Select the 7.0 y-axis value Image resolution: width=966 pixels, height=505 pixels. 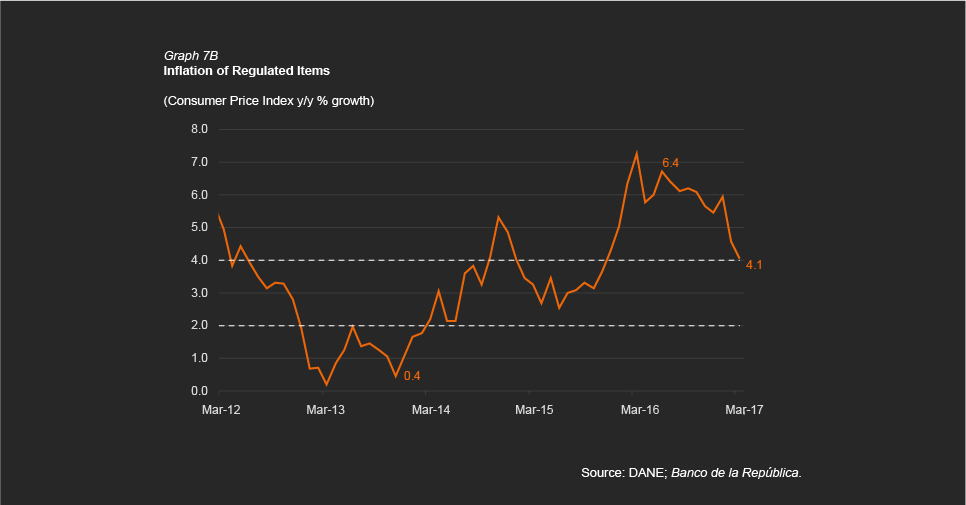coord(198,162)
